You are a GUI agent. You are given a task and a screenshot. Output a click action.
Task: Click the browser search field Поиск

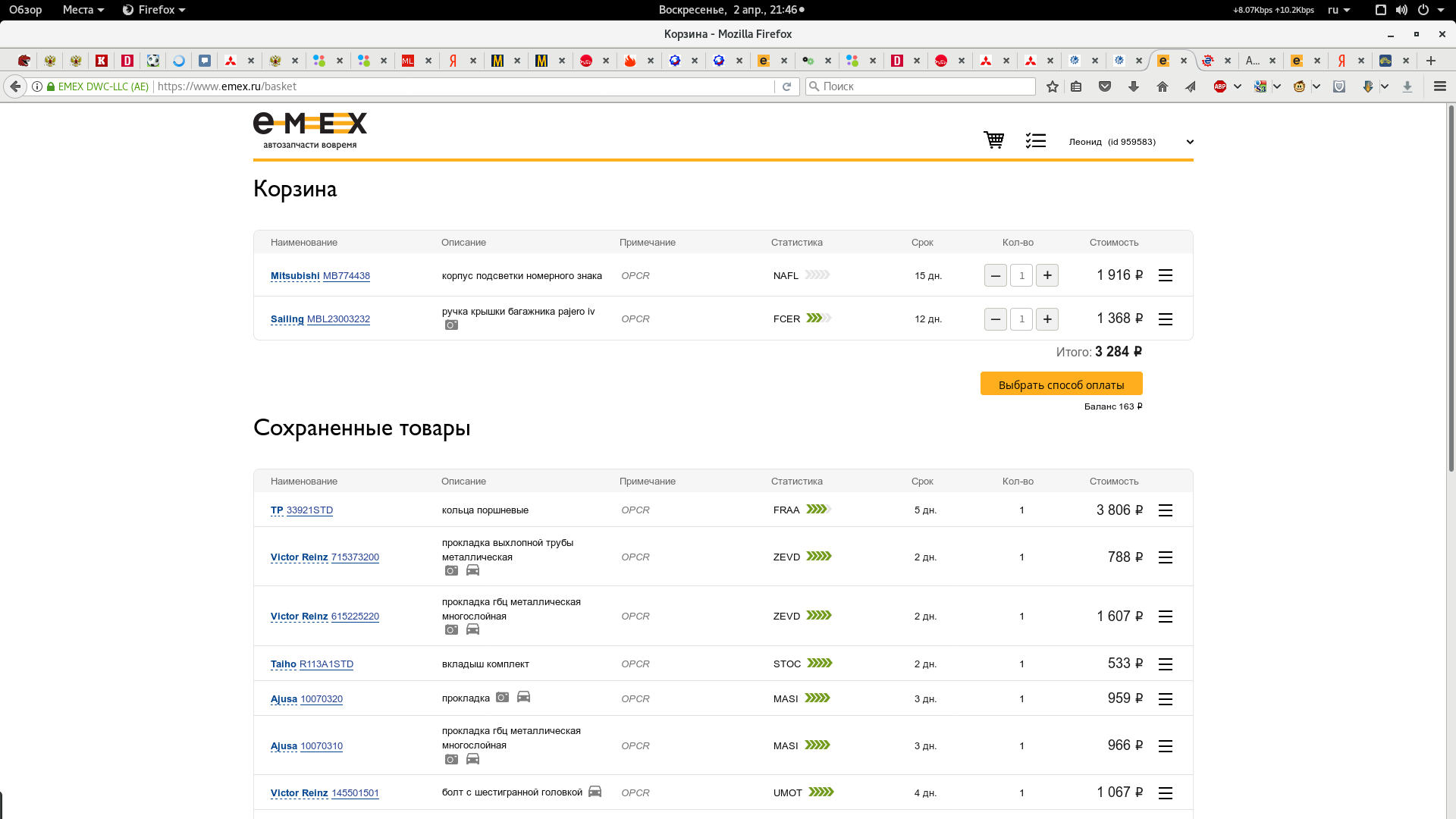click(921, 86)
